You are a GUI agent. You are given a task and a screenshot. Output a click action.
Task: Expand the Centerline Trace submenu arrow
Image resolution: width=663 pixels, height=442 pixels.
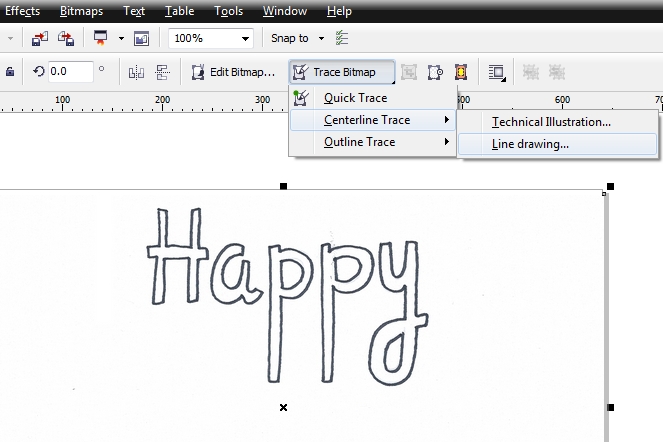coord(447,120)
